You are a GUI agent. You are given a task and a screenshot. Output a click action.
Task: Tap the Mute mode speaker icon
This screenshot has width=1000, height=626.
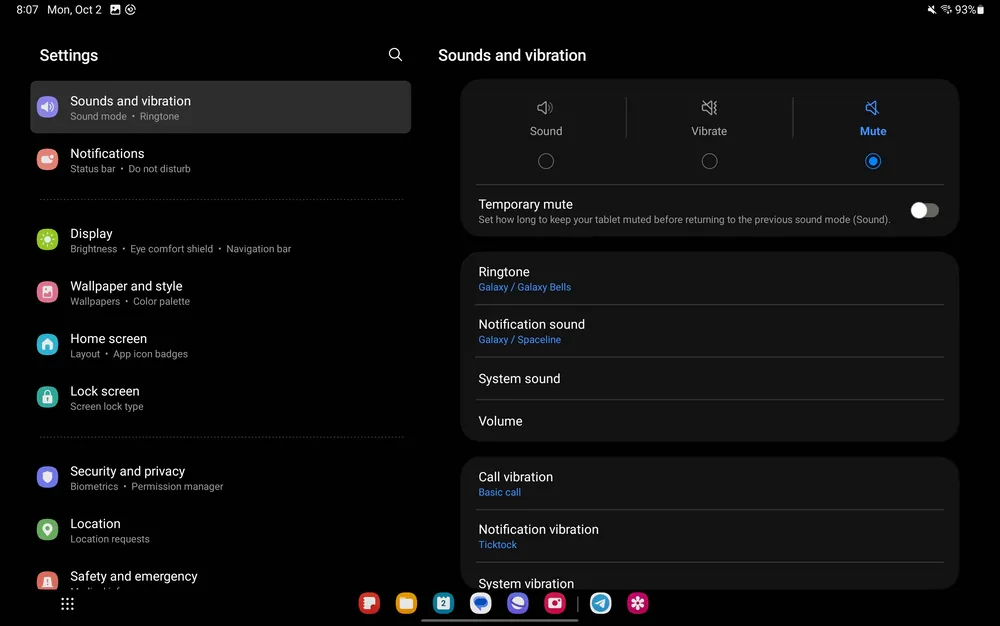872,108
